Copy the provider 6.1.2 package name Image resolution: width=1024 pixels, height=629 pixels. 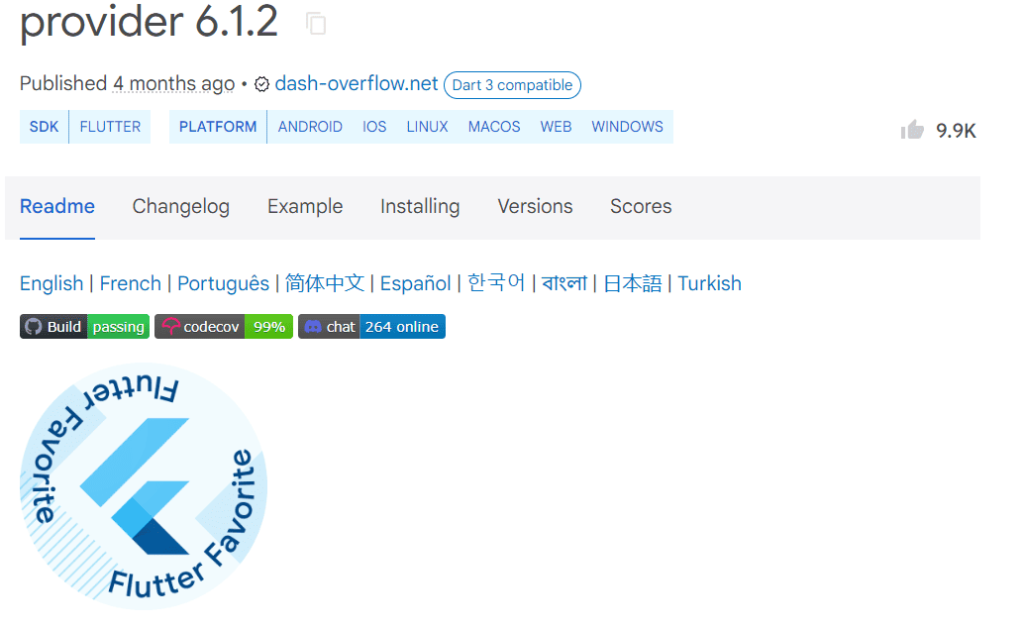(x=316, y=24)
